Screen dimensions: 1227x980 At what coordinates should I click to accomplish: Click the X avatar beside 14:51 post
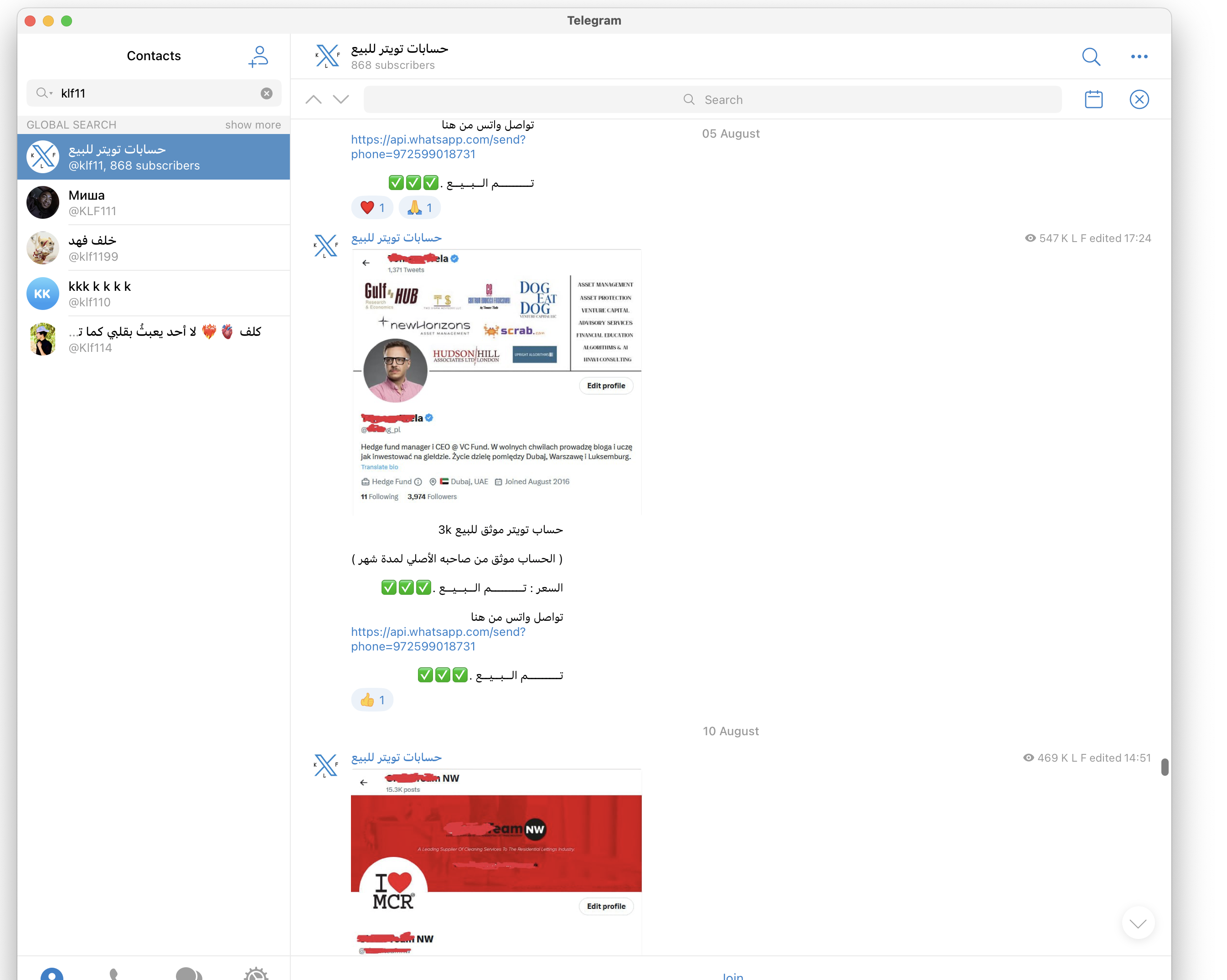[326, 765]
